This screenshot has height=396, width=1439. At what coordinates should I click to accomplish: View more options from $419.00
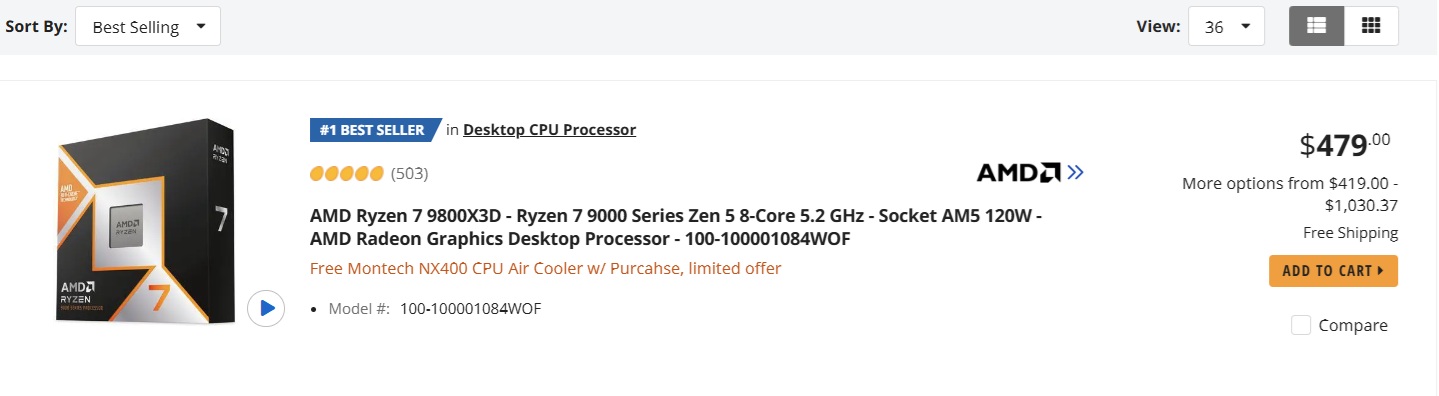pyautogui.click(x=1290, y=194)
